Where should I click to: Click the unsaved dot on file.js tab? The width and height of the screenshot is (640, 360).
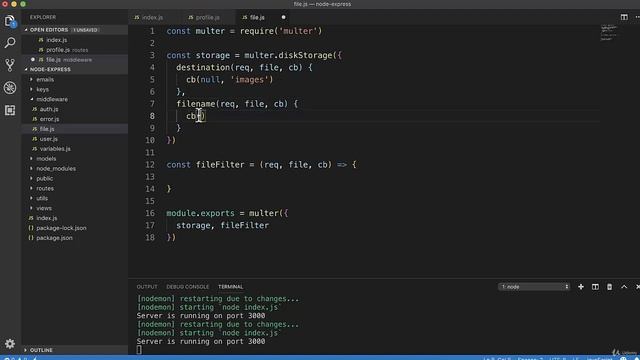tap(283, 17)
